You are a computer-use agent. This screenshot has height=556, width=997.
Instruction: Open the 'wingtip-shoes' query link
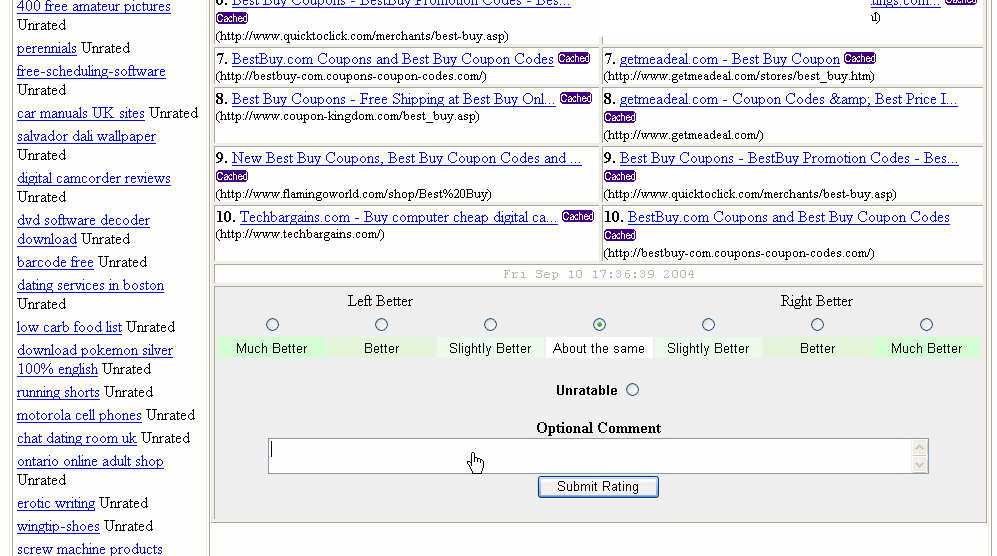click(58, 526)
